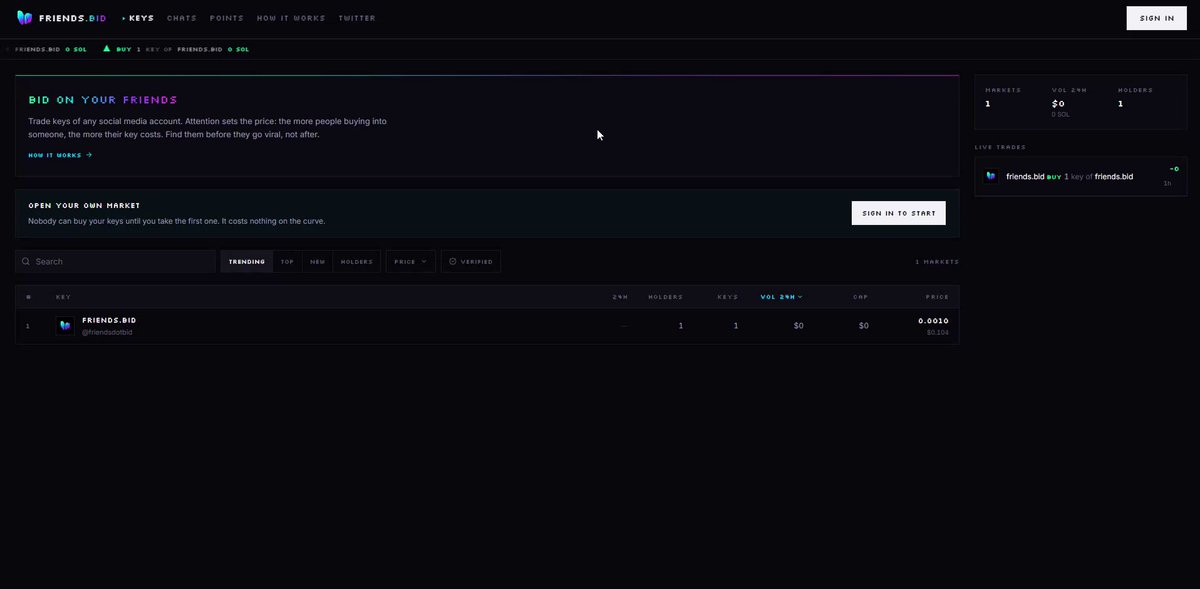Expand the Price dropdown filter
This screenshot has height=589, width=1200.
pyautogui.click(x=411, y=262)
